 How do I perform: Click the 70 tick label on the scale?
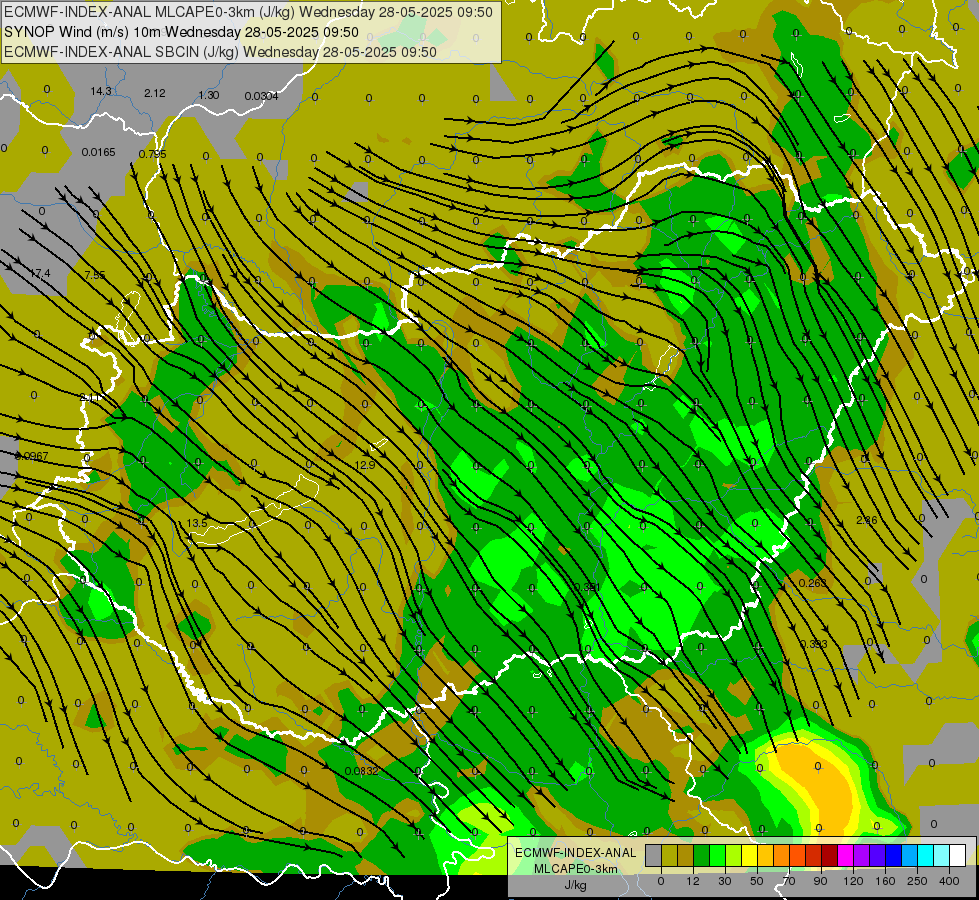[789, 881]
